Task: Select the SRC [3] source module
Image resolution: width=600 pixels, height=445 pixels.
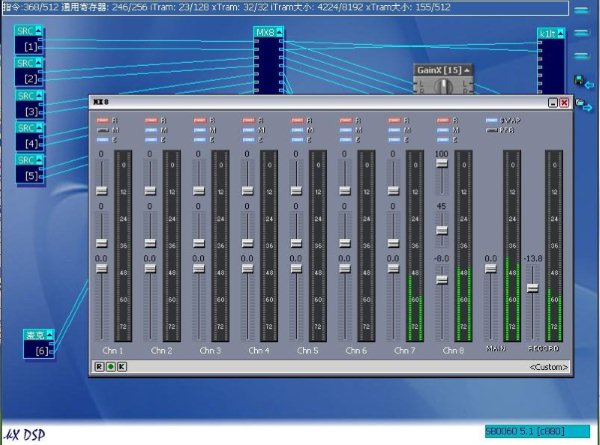Action: point(30,104)
